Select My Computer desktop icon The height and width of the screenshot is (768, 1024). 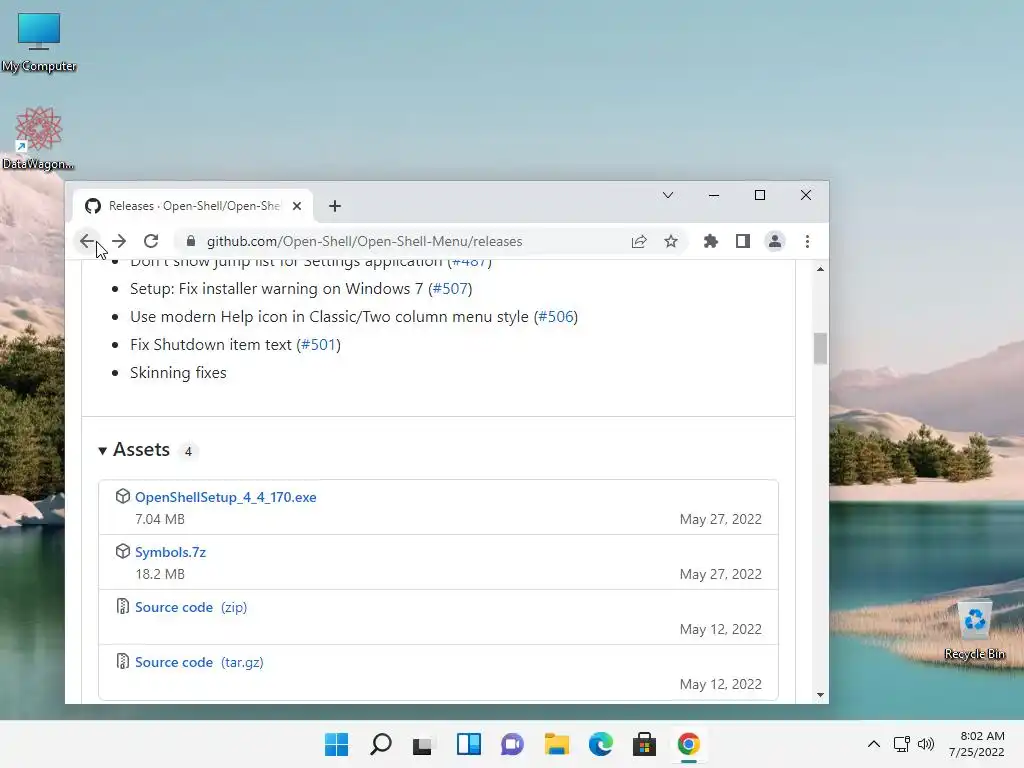click(x=39, y=42)
